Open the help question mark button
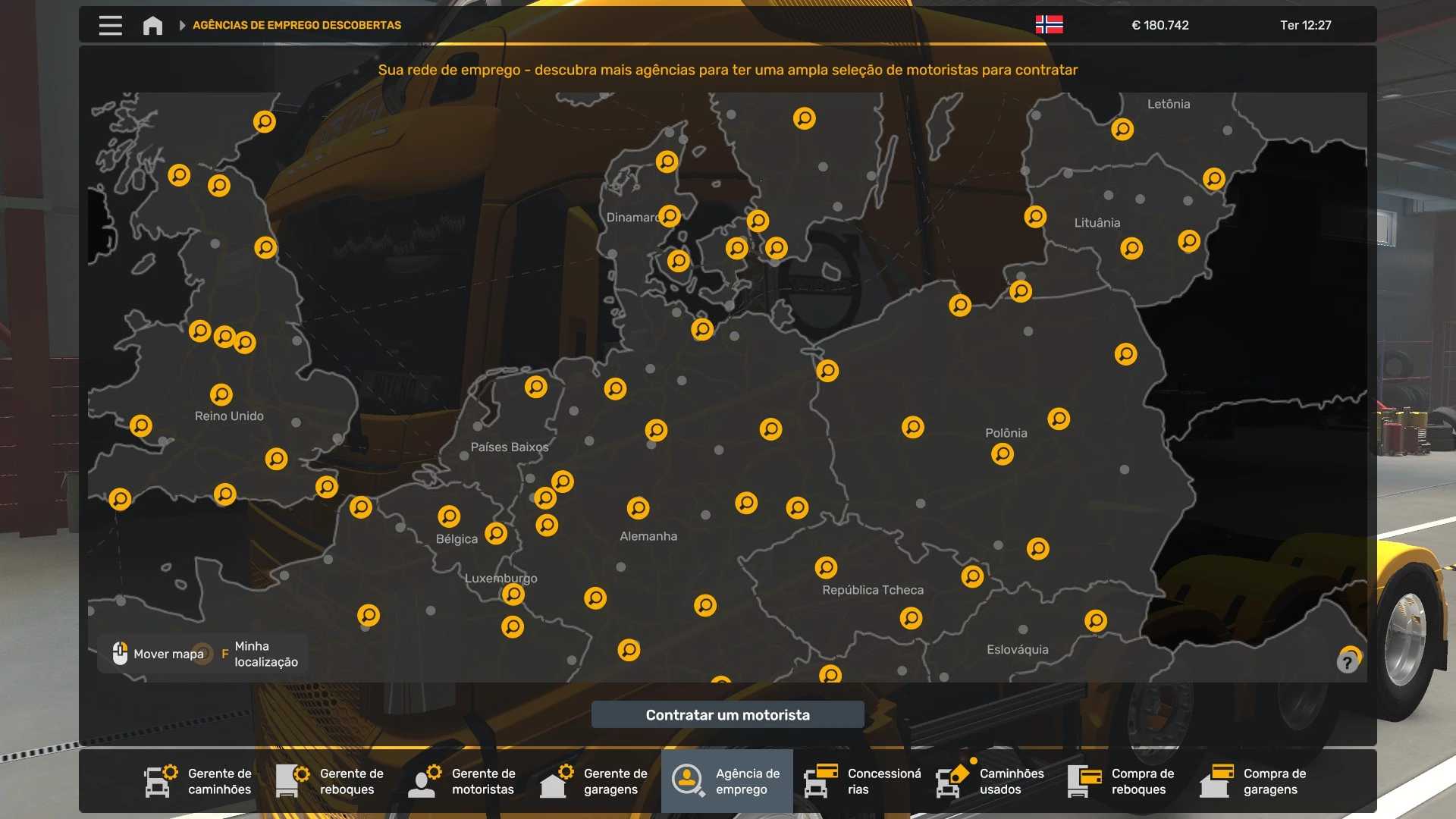 (1347, 663)
